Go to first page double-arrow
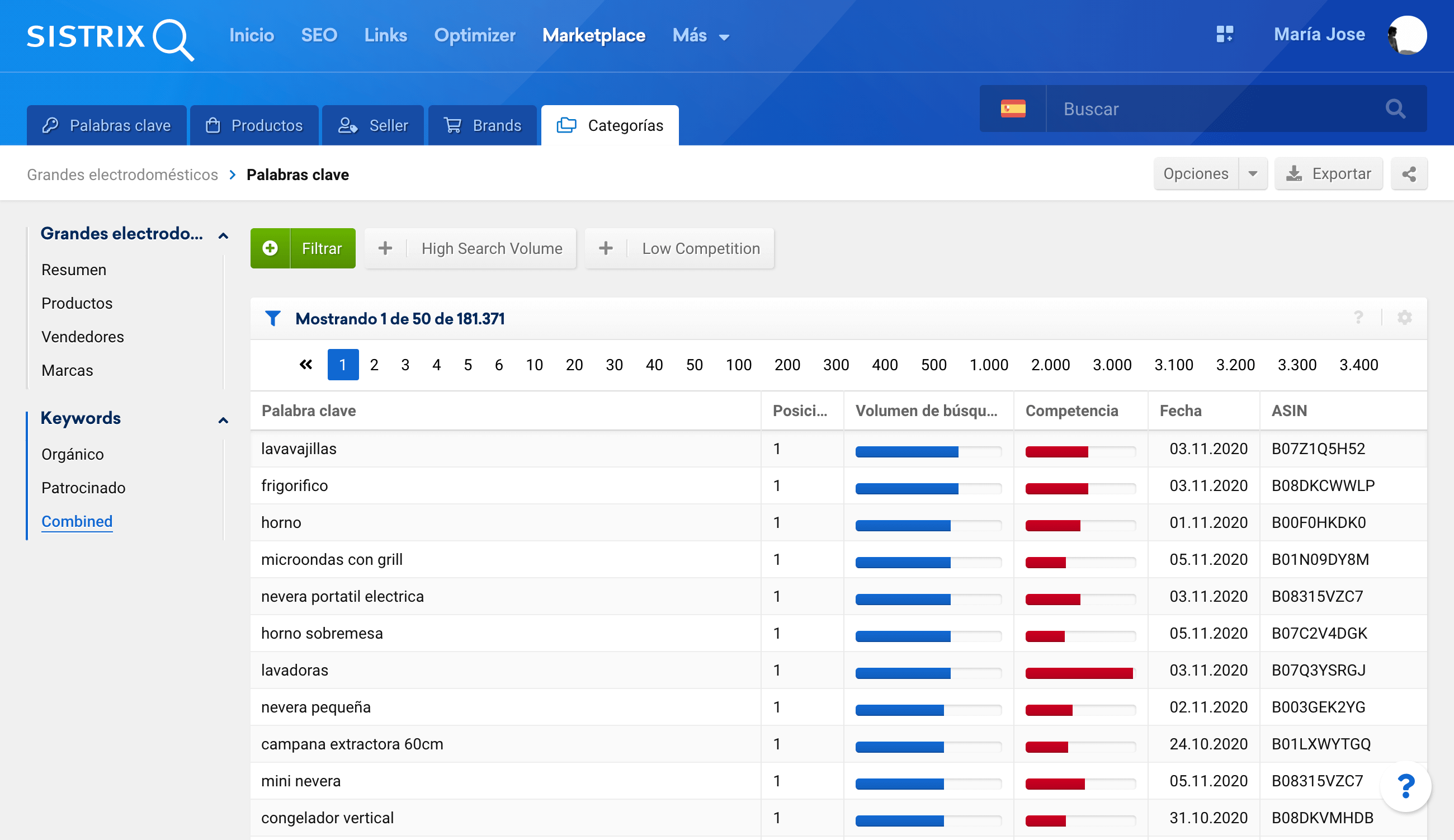Viewport: 1454px width, 840px height. coord(306,365)
